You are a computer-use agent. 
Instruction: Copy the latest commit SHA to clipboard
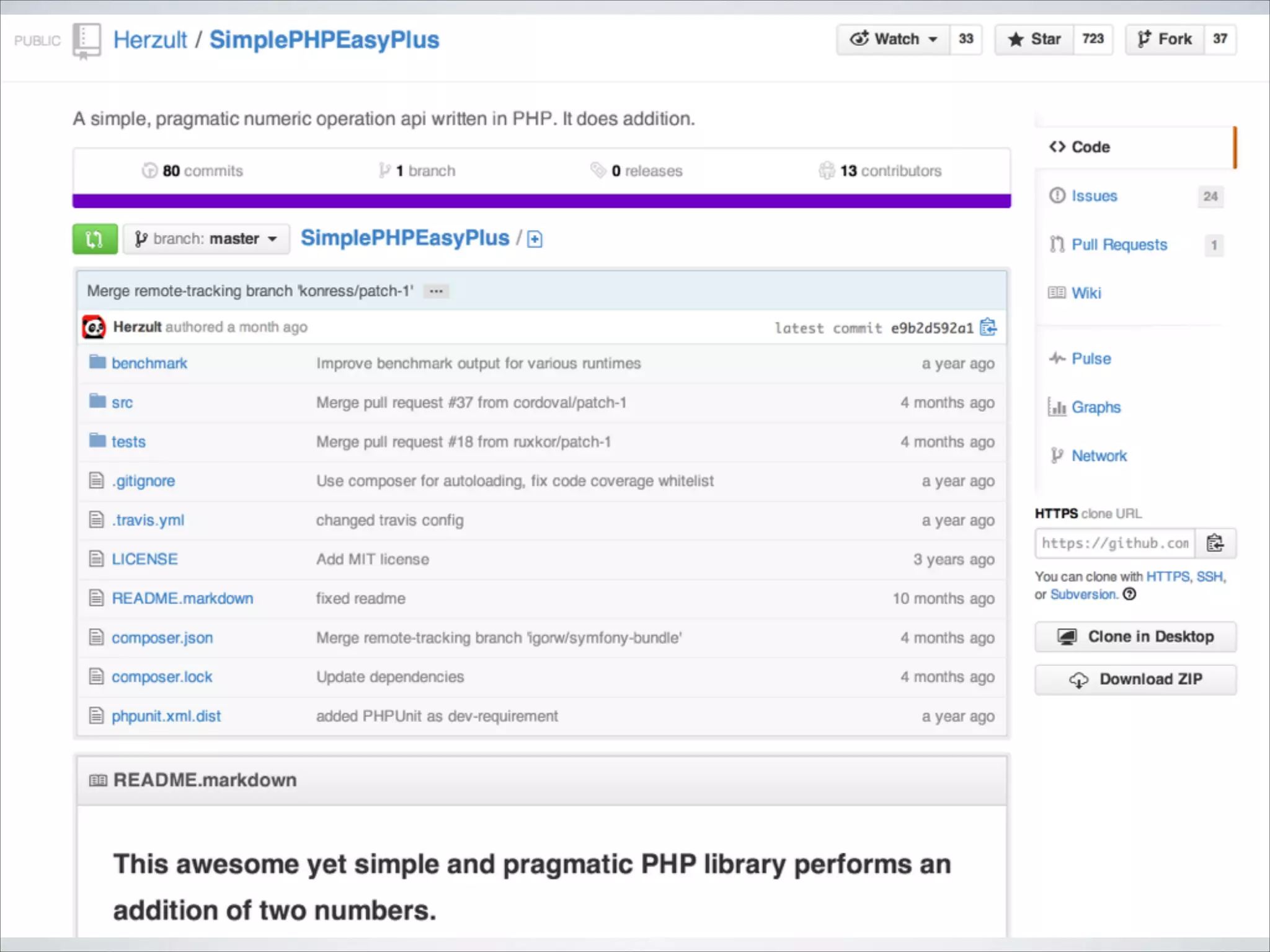[988, 327]
